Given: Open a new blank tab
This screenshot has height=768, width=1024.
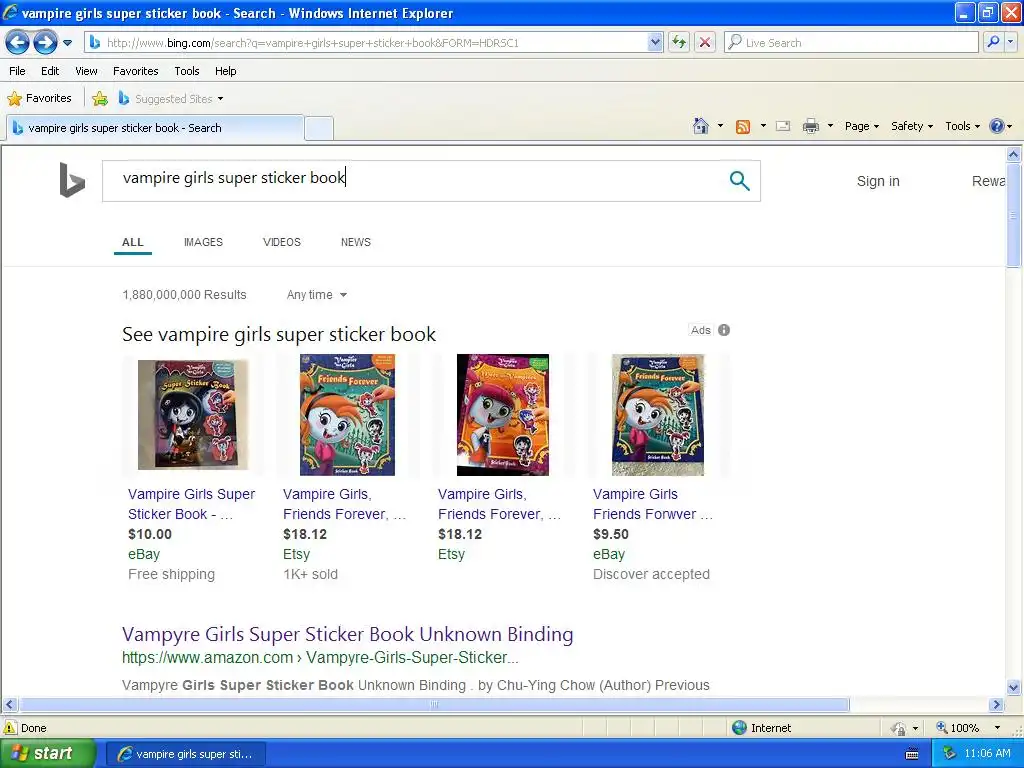Looking at the screenshot, I should [x=319, y=128].
